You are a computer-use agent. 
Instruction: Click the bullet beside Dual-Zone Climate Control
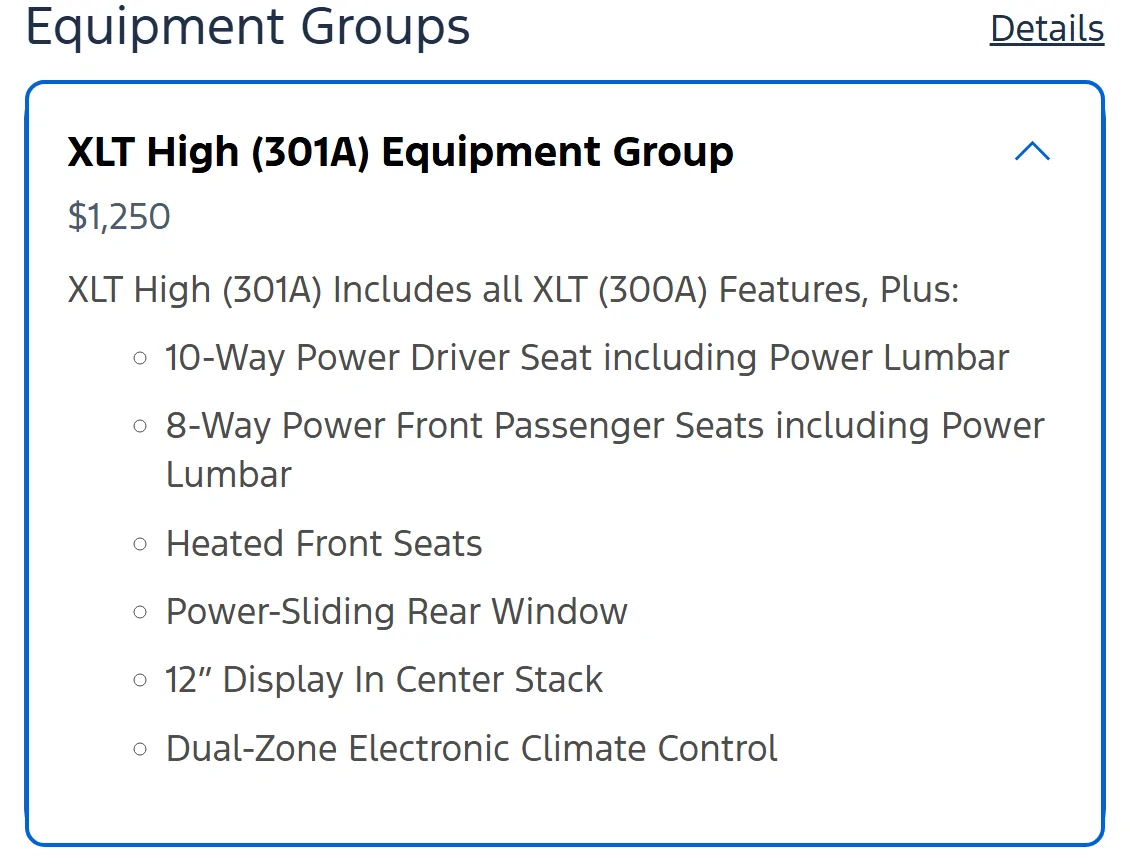tap(141, 749)
